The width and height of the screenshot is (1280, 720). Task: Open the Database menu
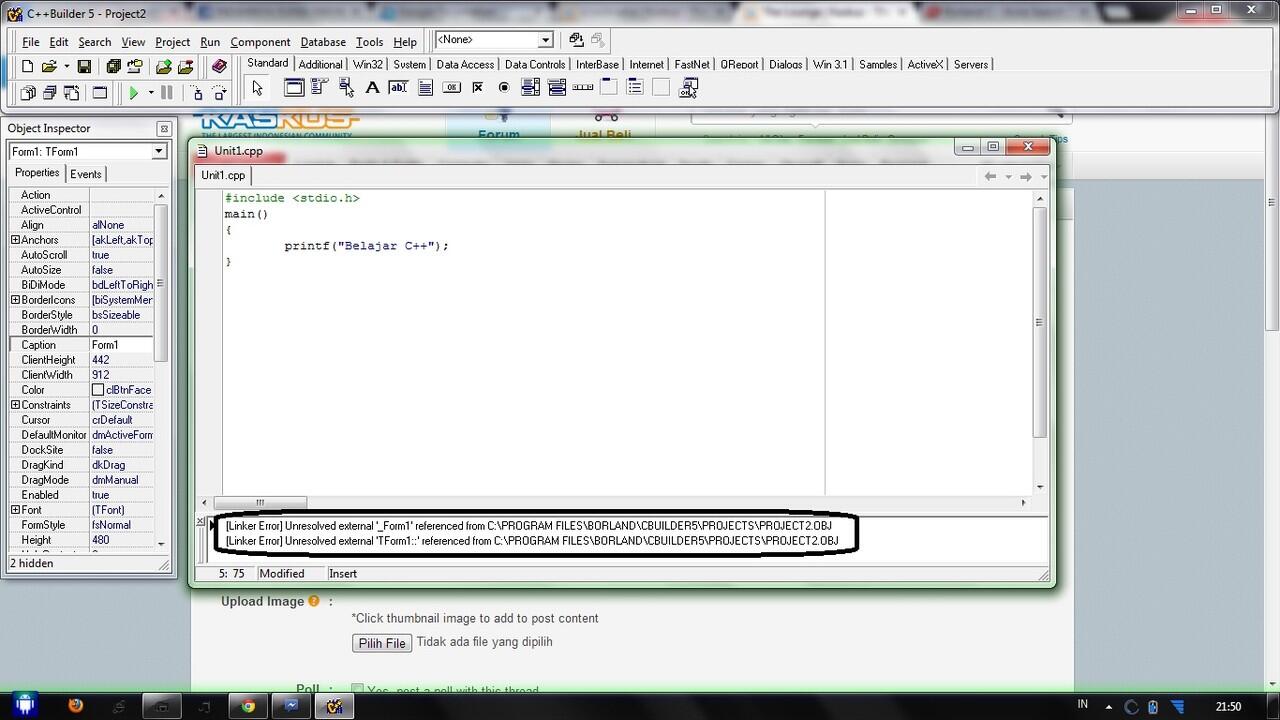(323, 42)
